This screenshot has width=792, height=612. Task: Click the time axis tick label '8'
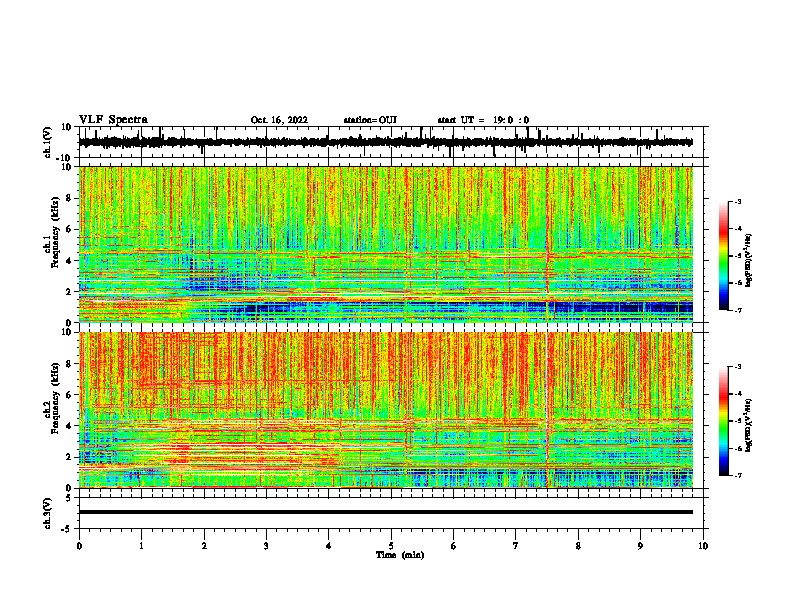pos(578,546)
